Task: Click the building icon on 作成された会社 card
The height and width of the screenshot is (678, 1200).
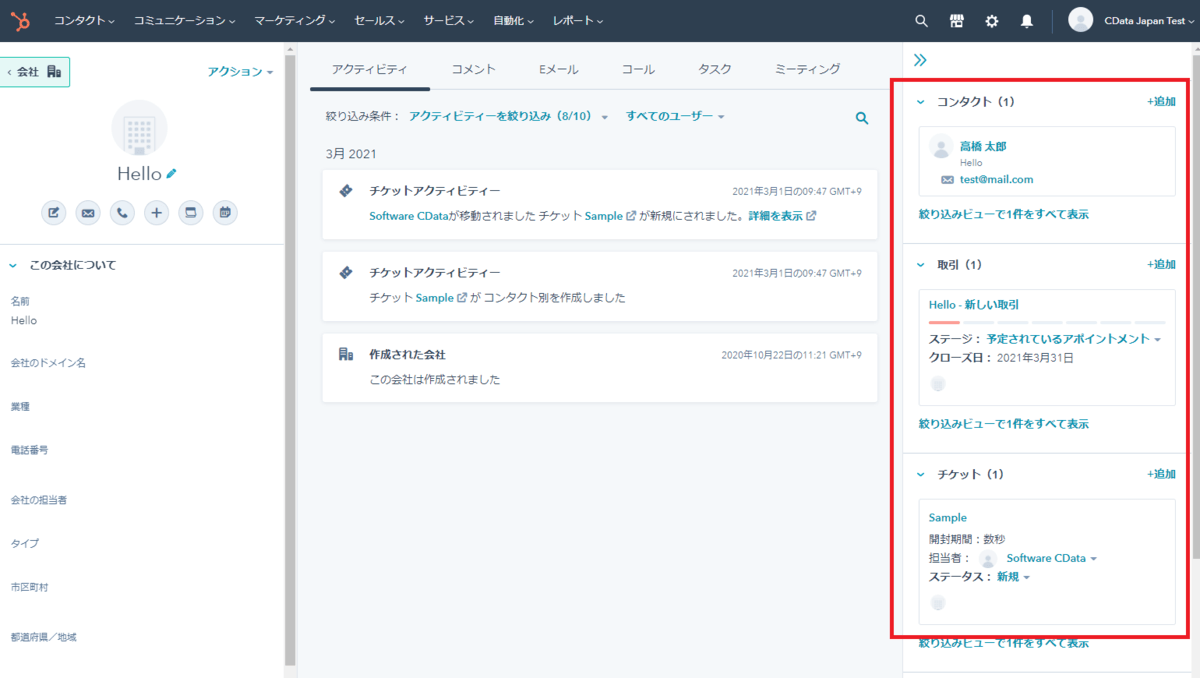Action: click(x=346, y=354)
